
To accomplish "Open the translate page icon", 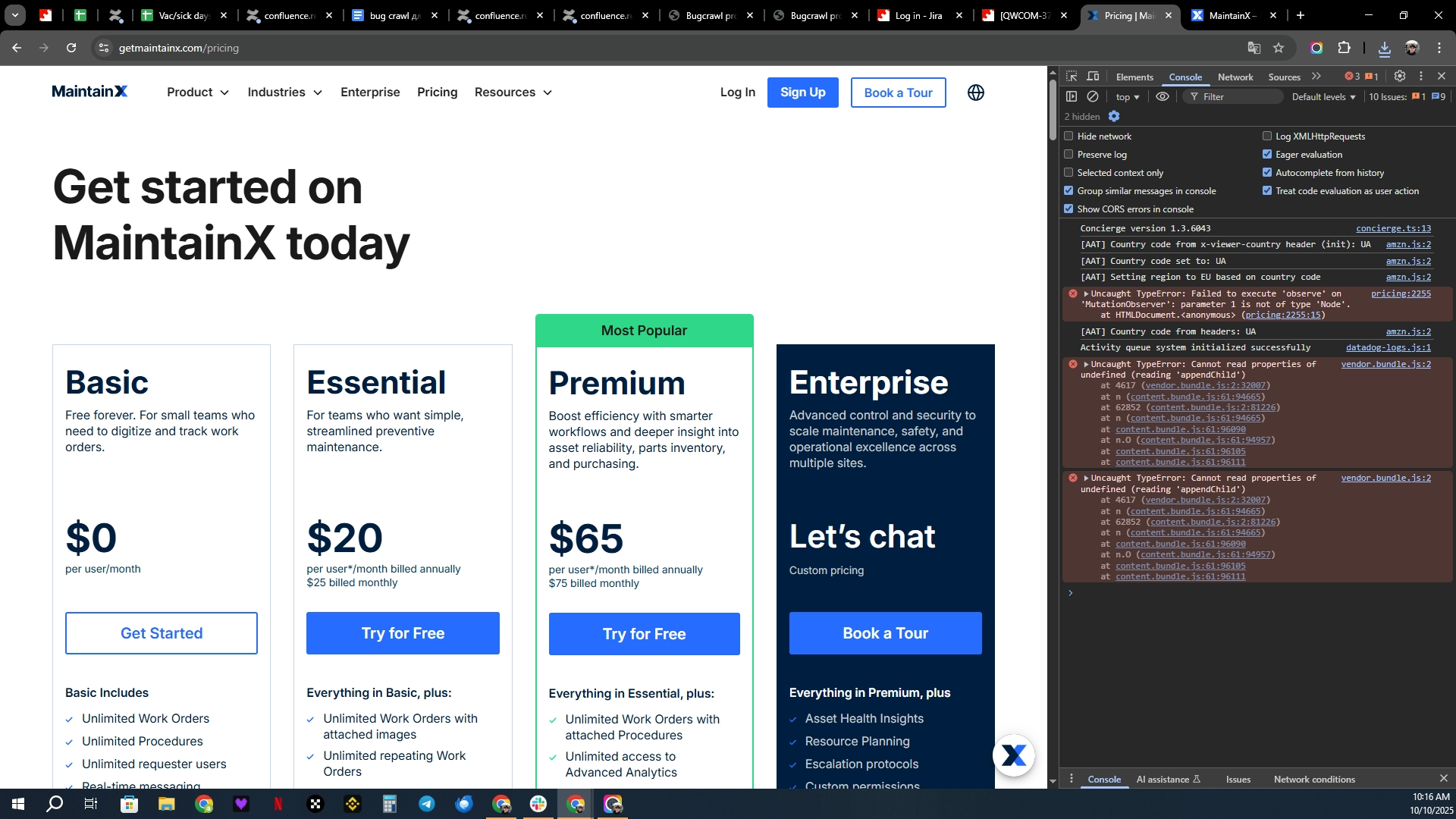I will [x=1254, y=48].
